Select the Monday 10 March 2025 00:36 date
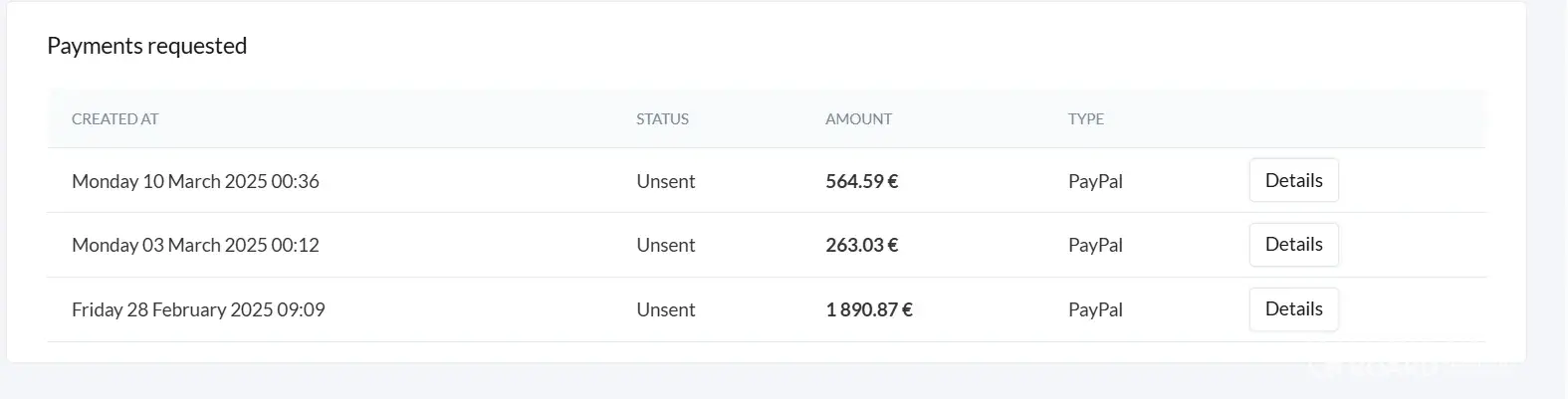This screenshot has width=1568, height=399. click(x=195, y=181)
